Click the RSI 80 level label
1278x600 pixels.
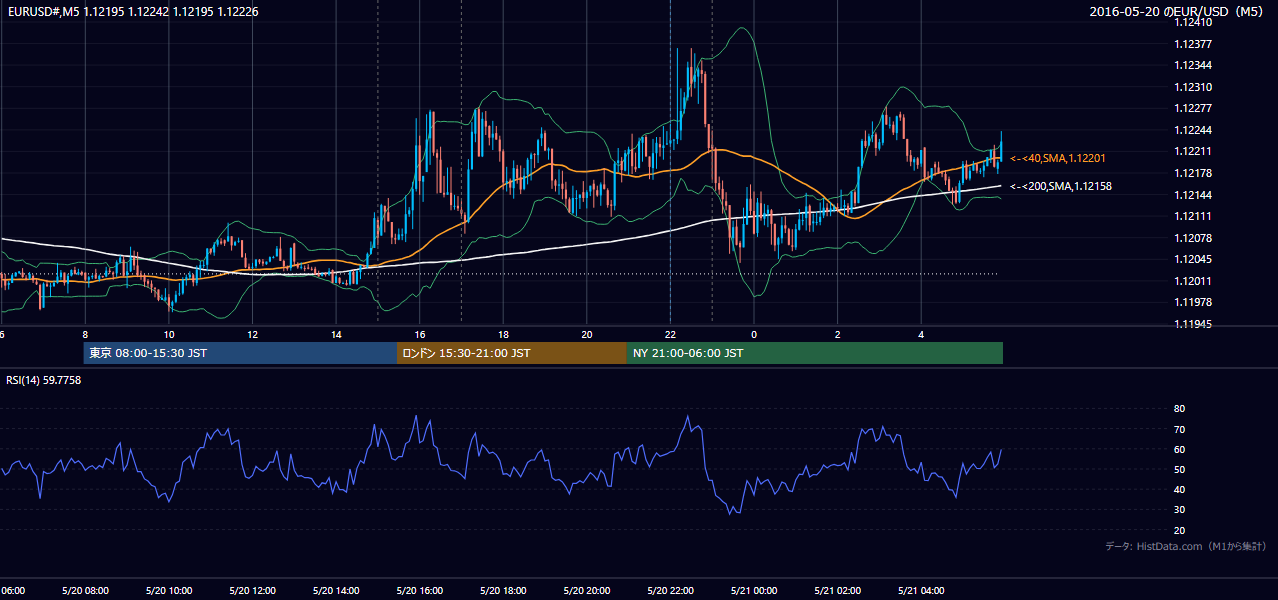tap(1179, 409)
